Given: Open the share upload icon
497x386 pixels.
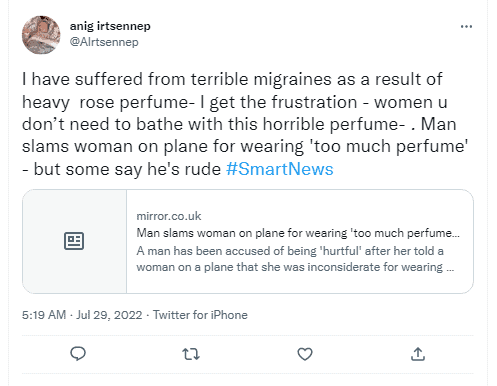Looking at the screenshot, I should tap(418, 354).
